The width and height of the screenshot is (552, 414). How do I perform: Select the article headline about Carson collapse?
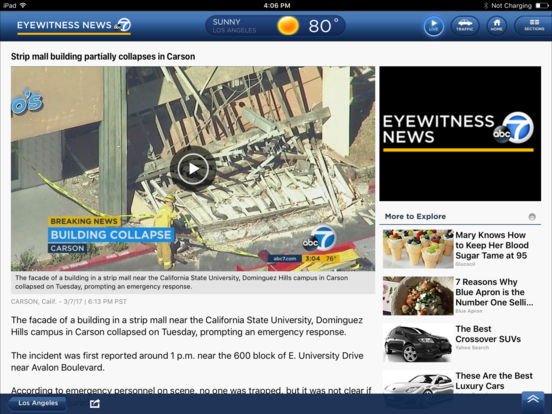(x=103, y=57)
